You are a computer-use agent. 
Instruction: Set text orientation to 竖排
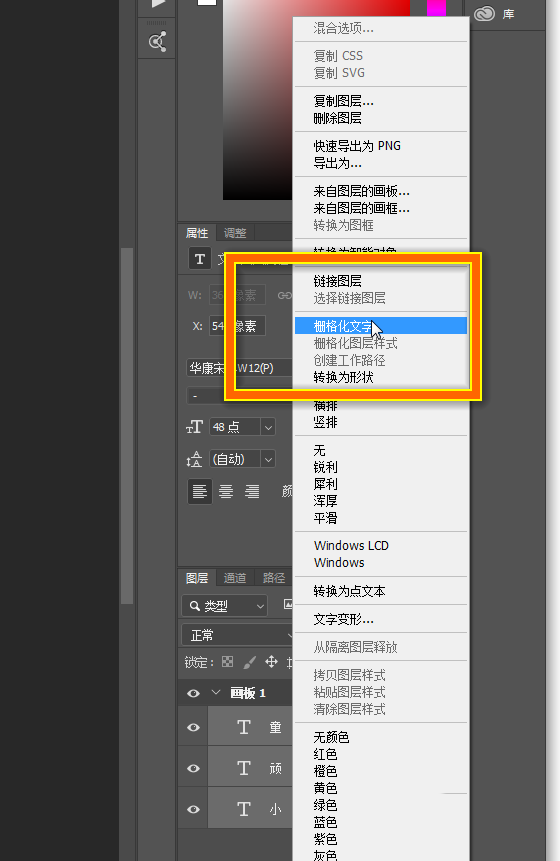tap(381, 422)
